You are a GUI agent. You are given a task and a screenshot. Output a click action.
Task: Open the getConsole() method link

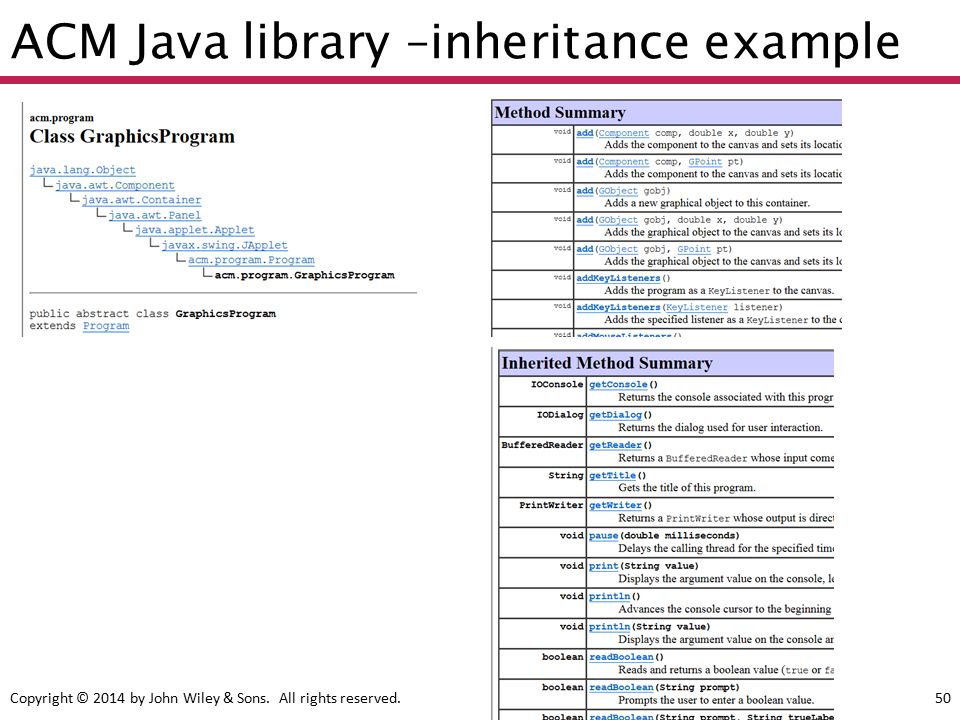(618, 384)
